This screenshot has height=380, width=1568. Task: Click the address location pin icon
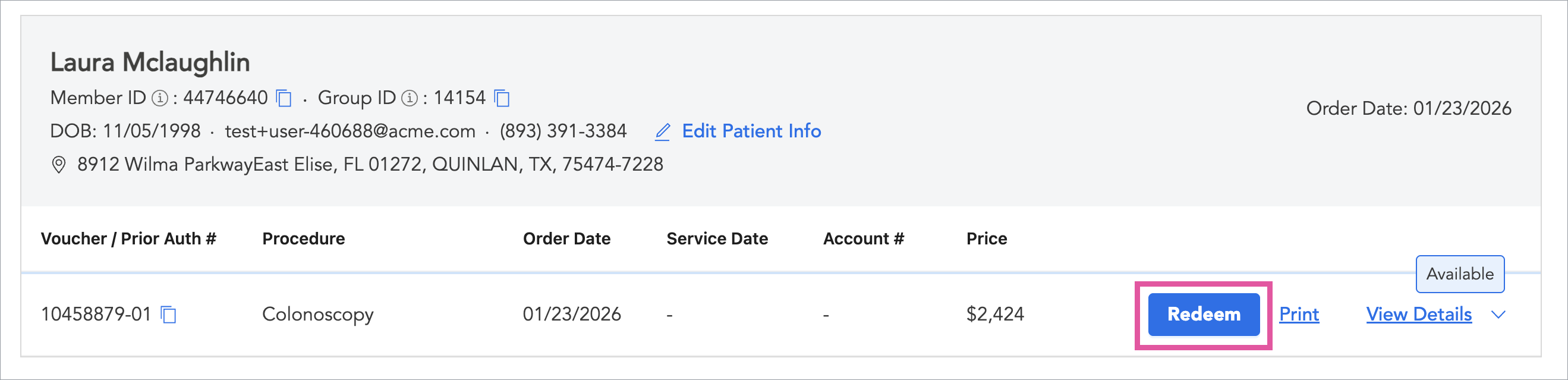pyautogui.click(x=58, y=164)
